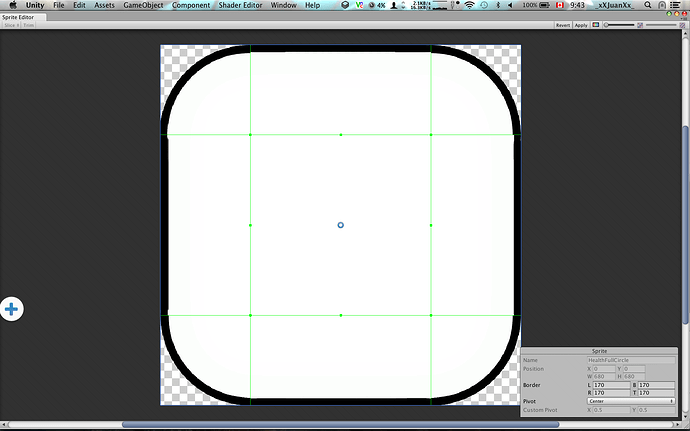Click the Position Y field
Viewport: 690px width, 431px height.
pos(634,368)
